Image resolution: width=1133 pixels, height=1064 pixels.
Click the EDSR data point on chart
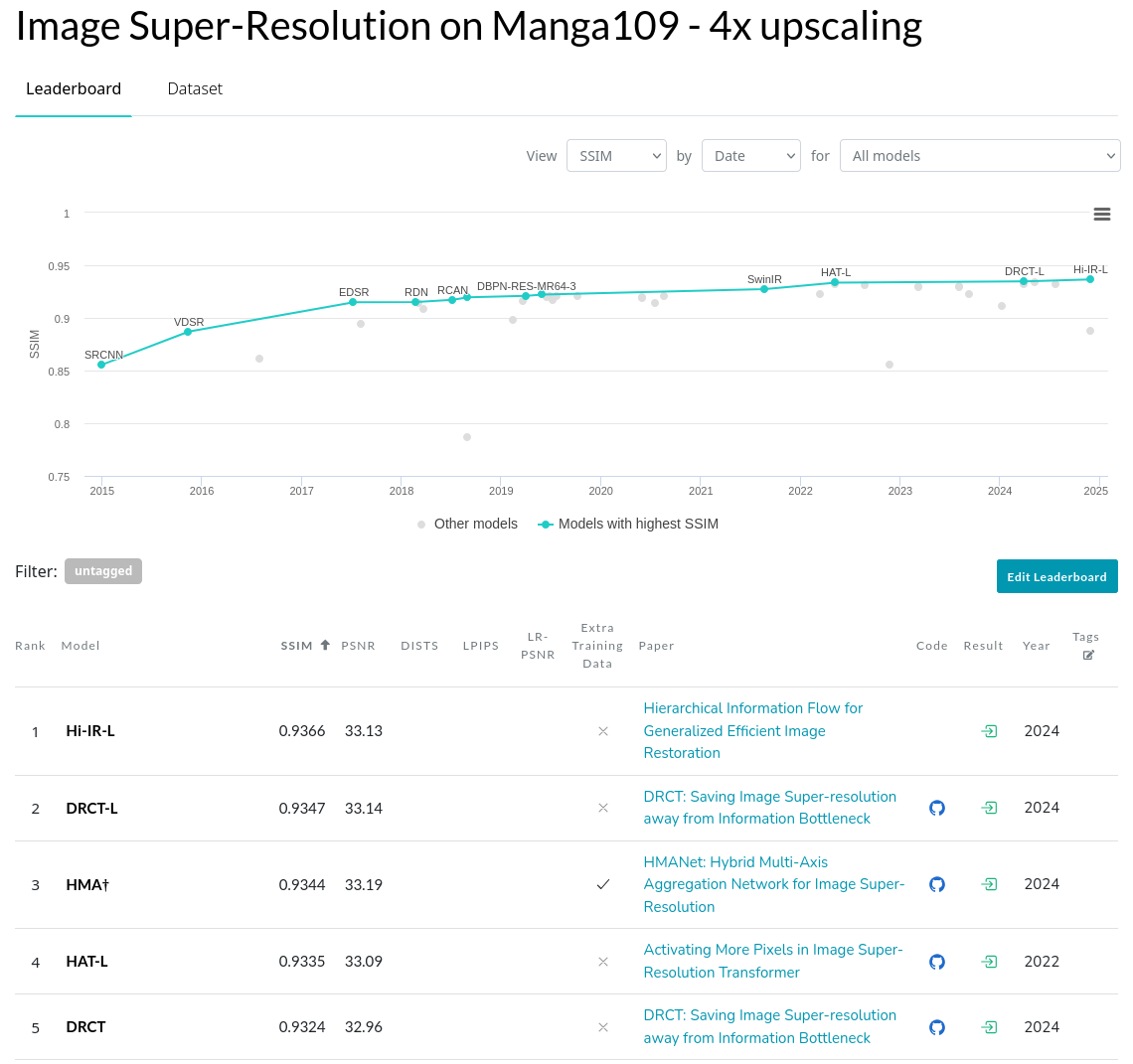click(x=353, y=302)
